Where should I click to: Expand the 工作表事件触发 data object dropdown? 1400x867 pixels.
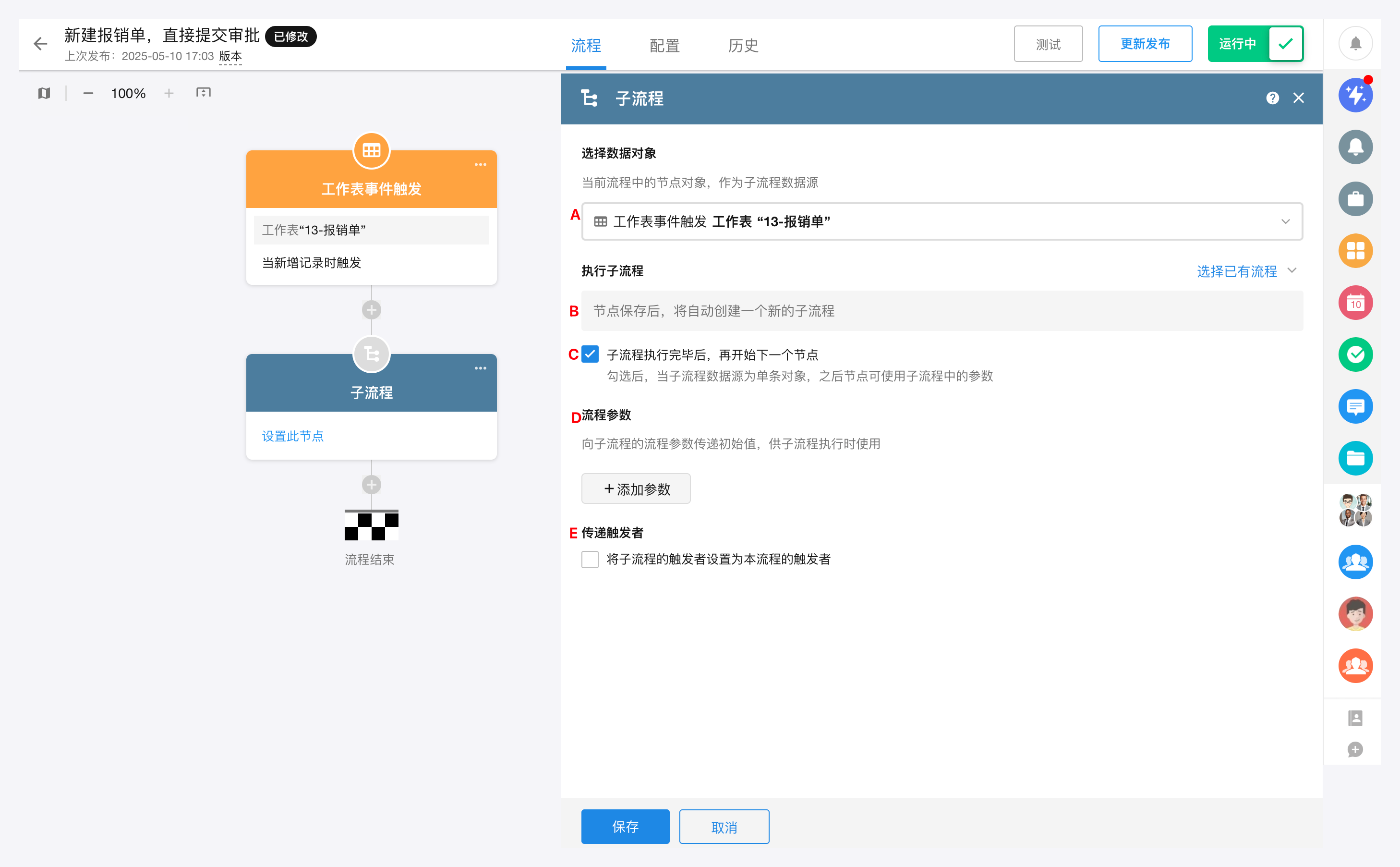[x=941, y=221]
